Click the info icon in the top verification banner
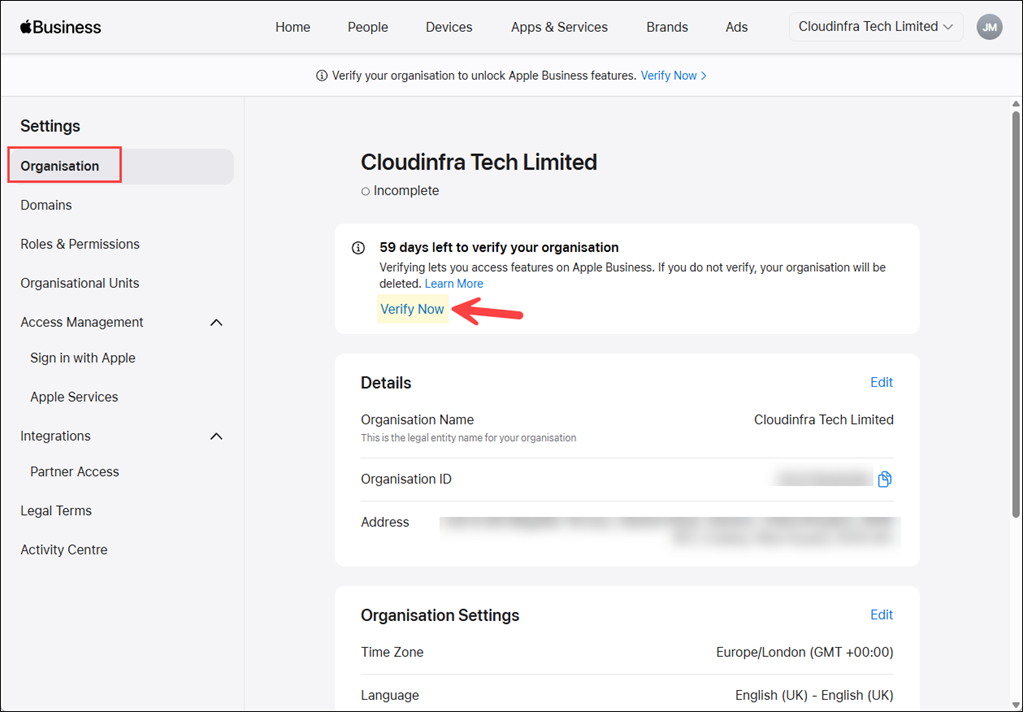This screenshot has height=712, width=1024. click(x=321, y=76)
